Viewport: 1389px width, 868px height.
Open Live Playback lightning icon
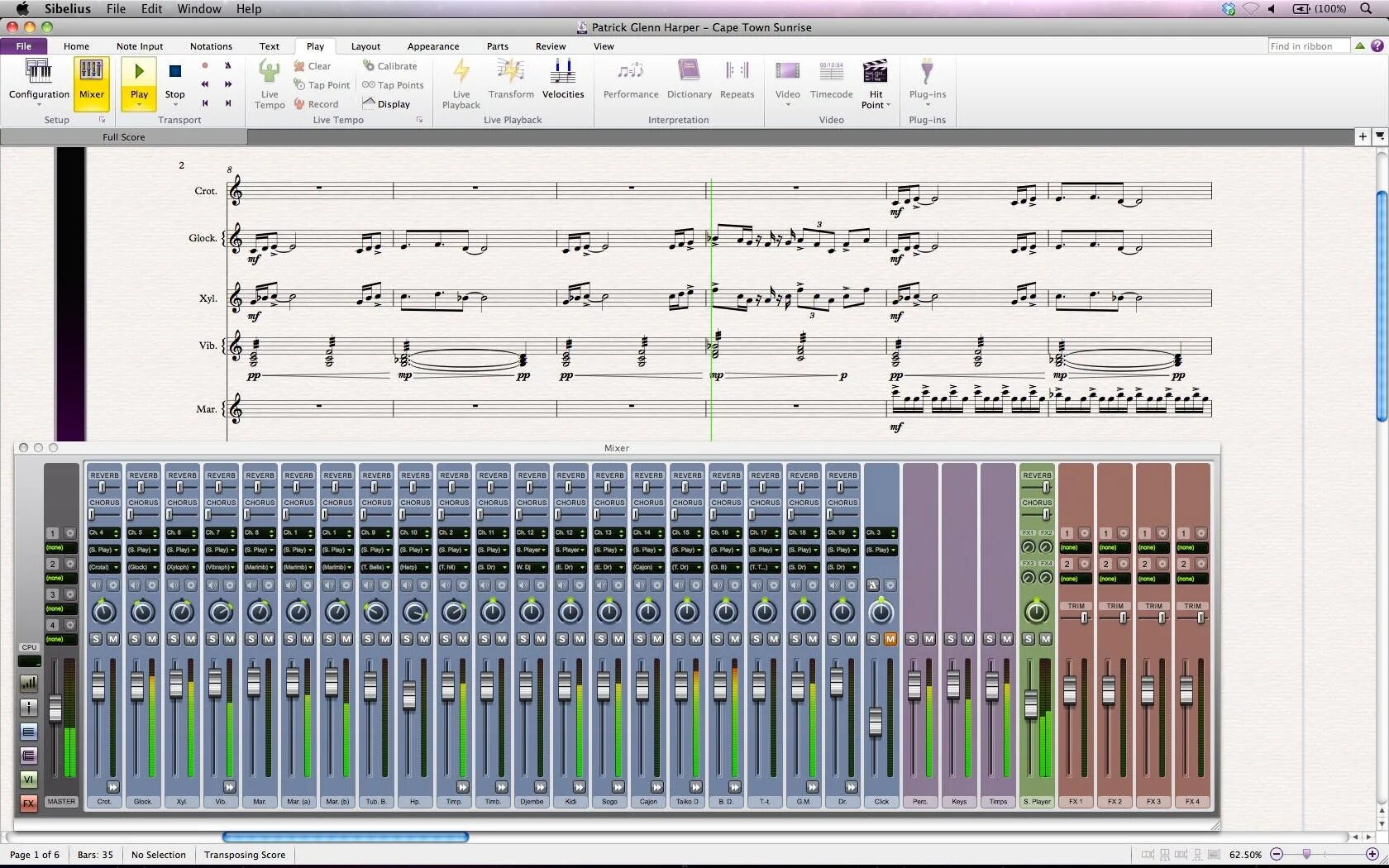461,83
